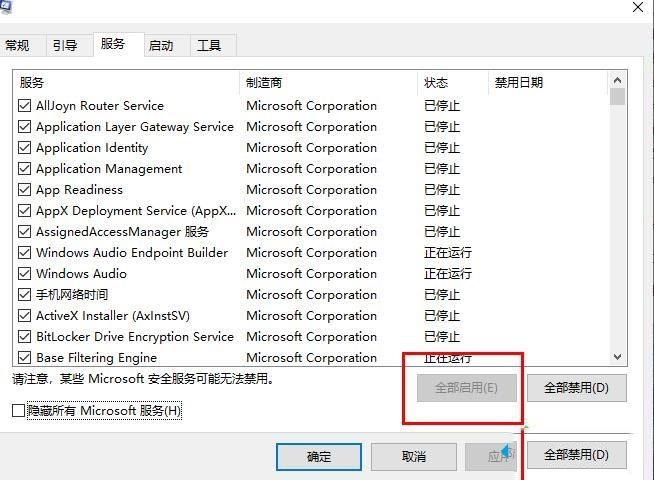
Task: Toggle Application Identity service checkbox
Action: pyautogui.click(x=25, y=147)
